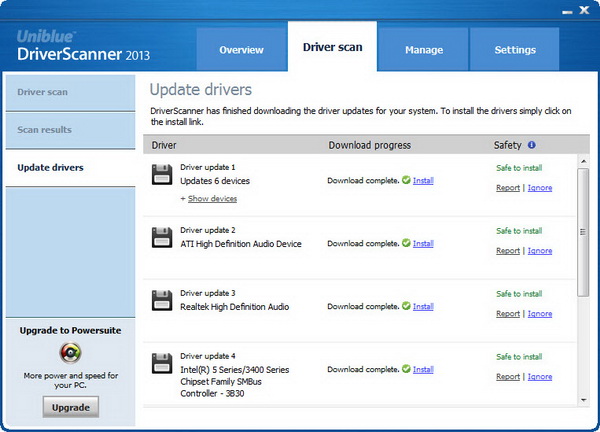Click 'Intel(R) 5 Series/3400 Series' text
This screenshot has height=432, width=600.
tap(235, 370)
